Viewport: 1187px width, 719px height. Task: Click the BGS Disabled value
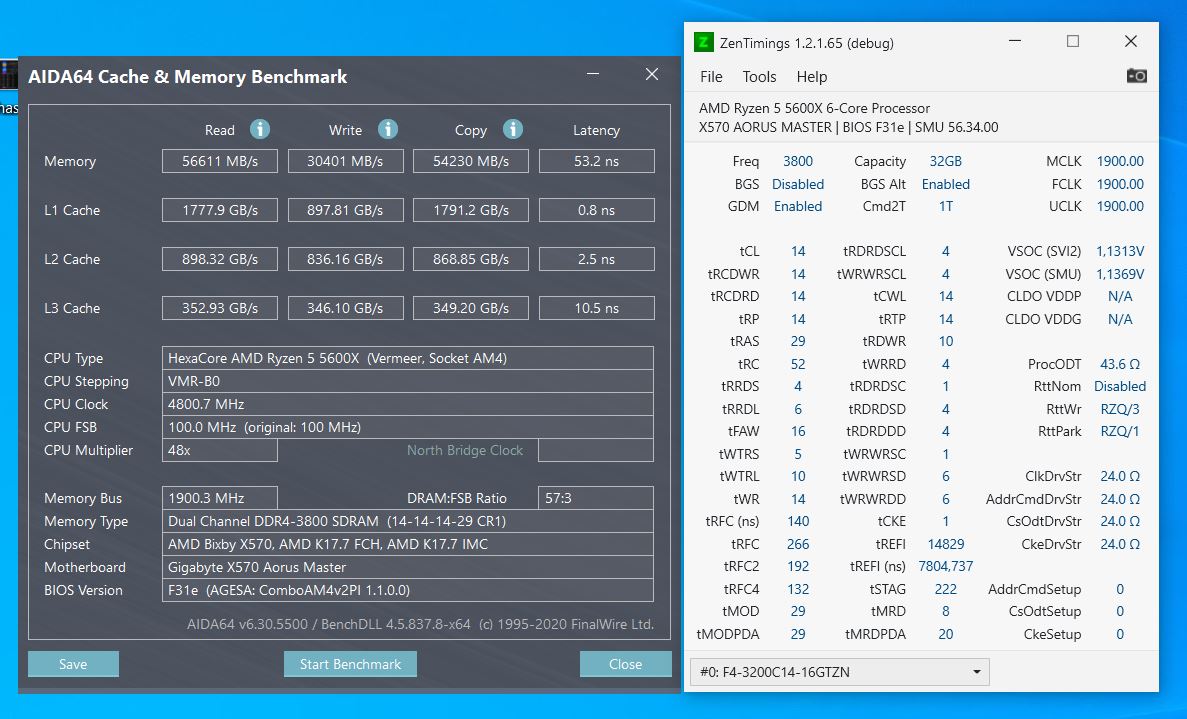[798, 184]
